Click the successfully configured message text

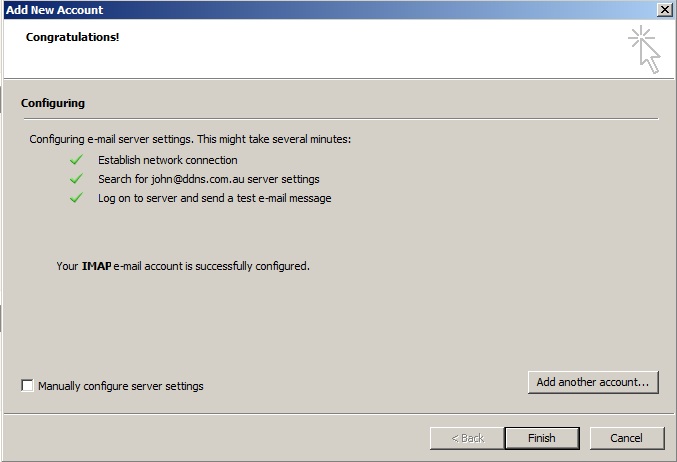coord(183,266)
